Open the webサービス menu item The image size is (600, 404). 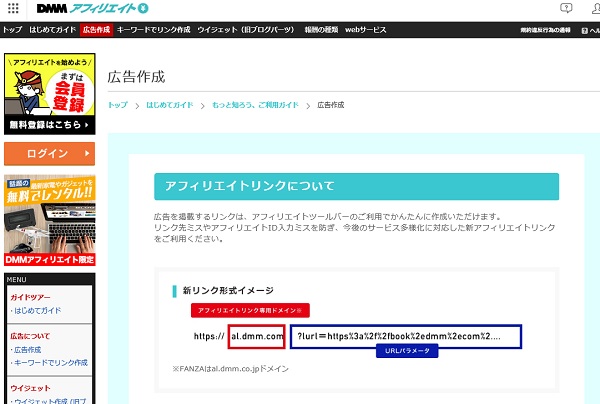[365, 30]
